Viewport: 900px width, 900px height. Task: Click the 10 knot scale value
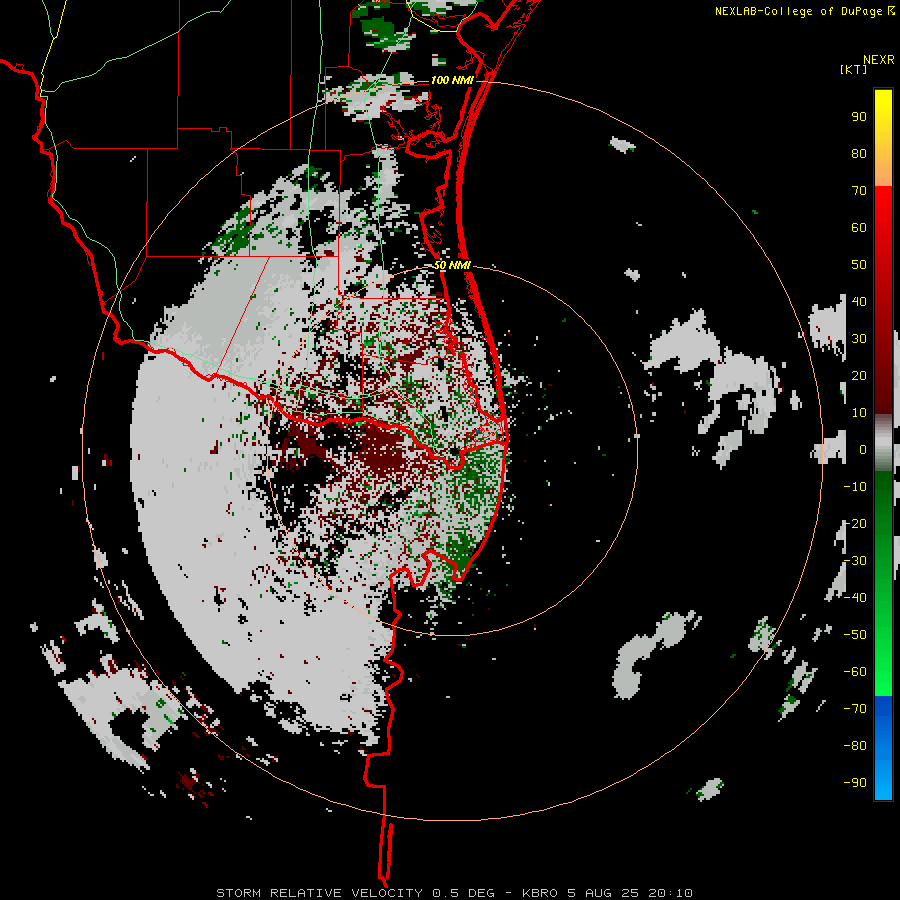(x=859, y=413)
